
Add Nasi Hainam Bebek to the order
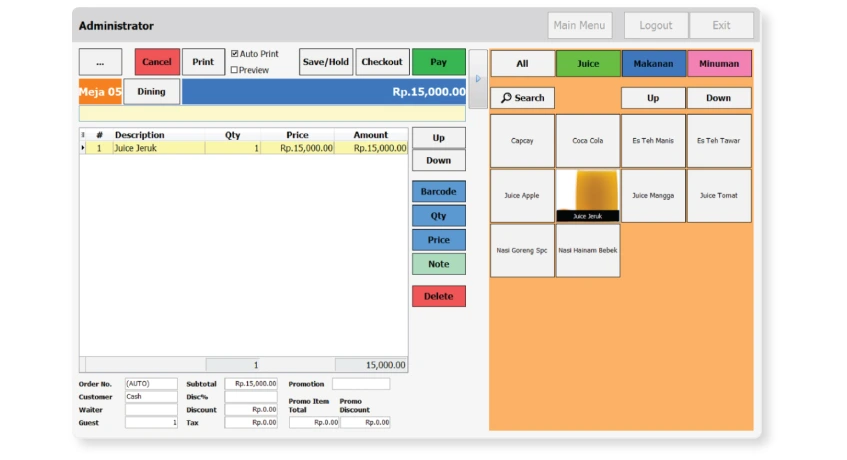coord(588,251)
